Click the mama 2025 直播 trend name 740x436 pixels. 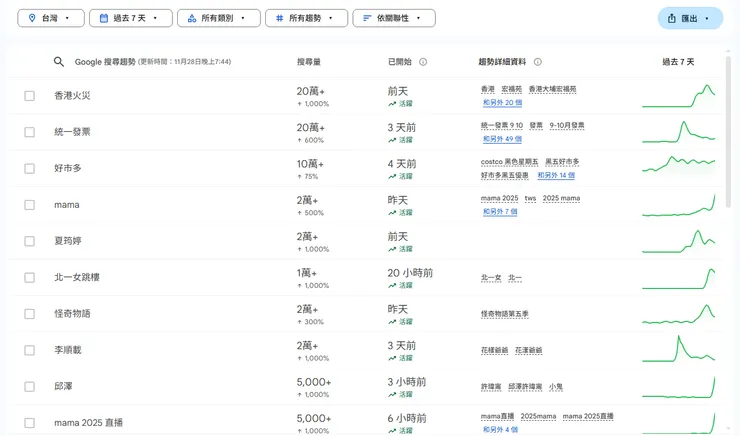[x=88, y=423]
